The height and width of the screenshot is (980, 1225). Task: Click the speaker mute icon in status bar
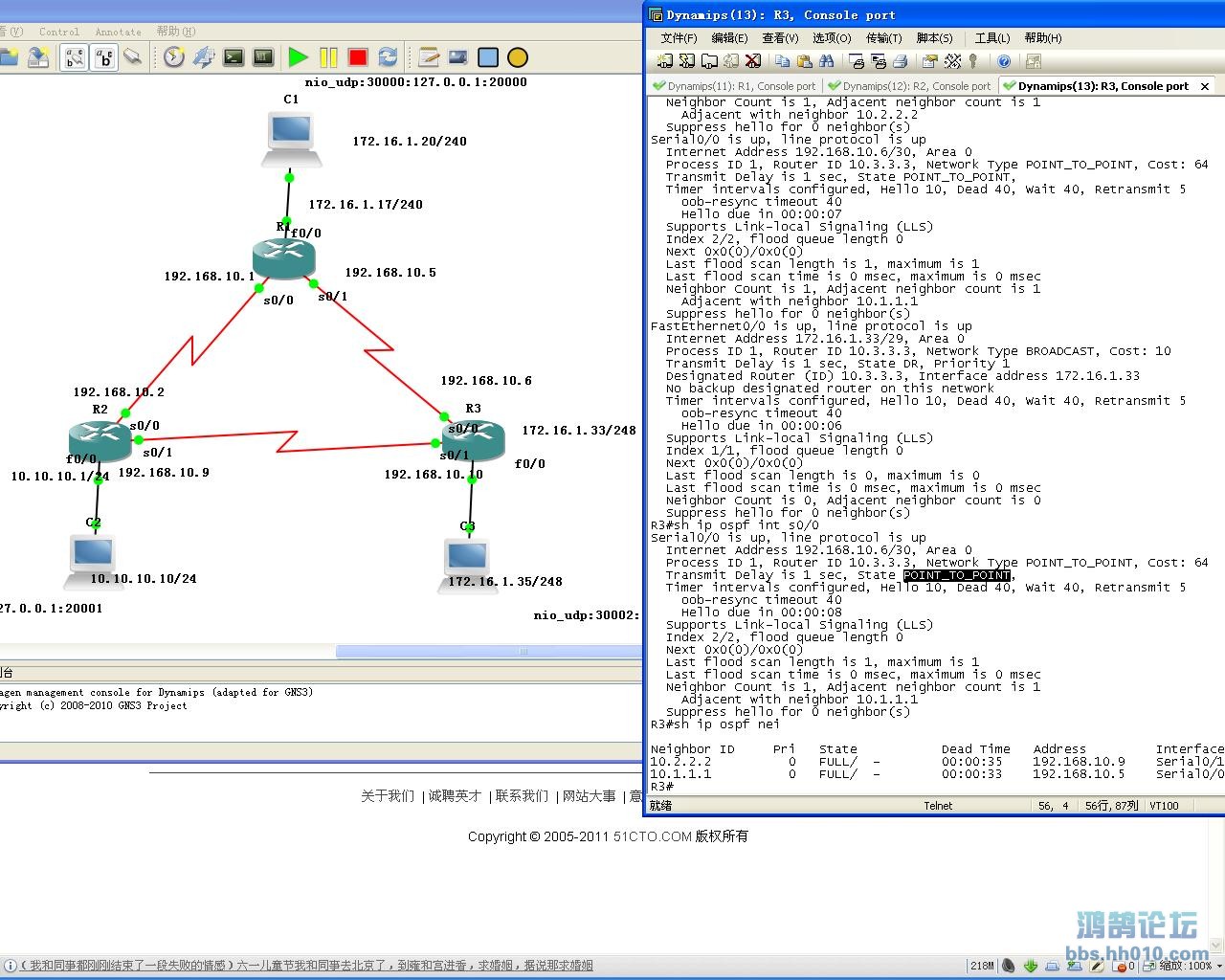click(x=1008, y=966)
